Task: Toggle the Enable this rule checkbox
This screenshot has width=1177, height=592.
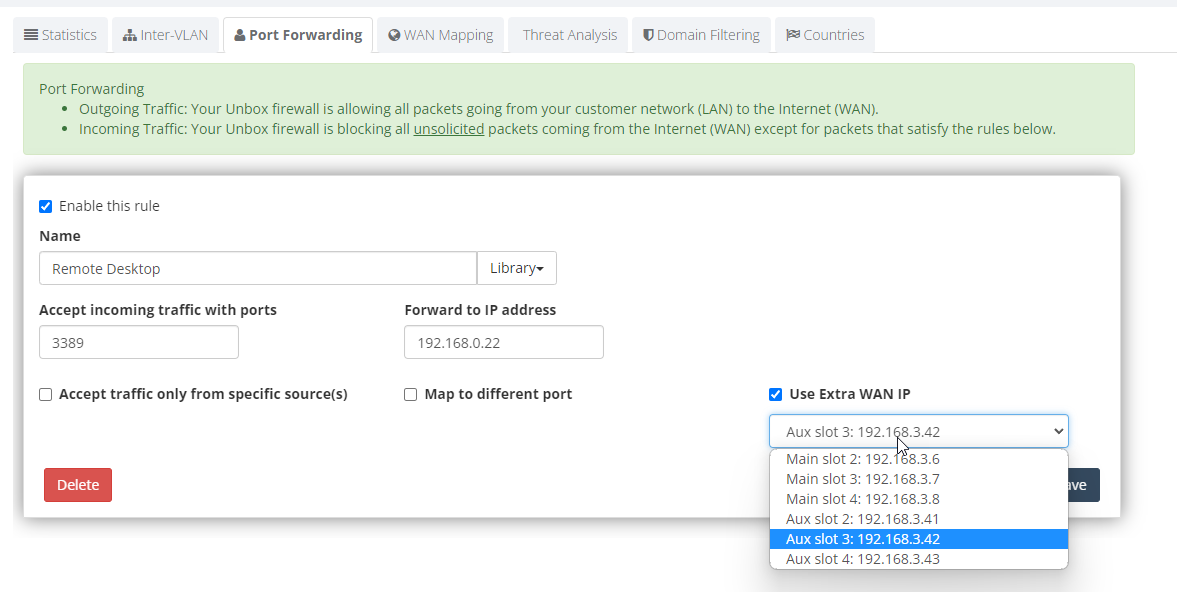Action: pyautogui.click(x=46, y=206)
